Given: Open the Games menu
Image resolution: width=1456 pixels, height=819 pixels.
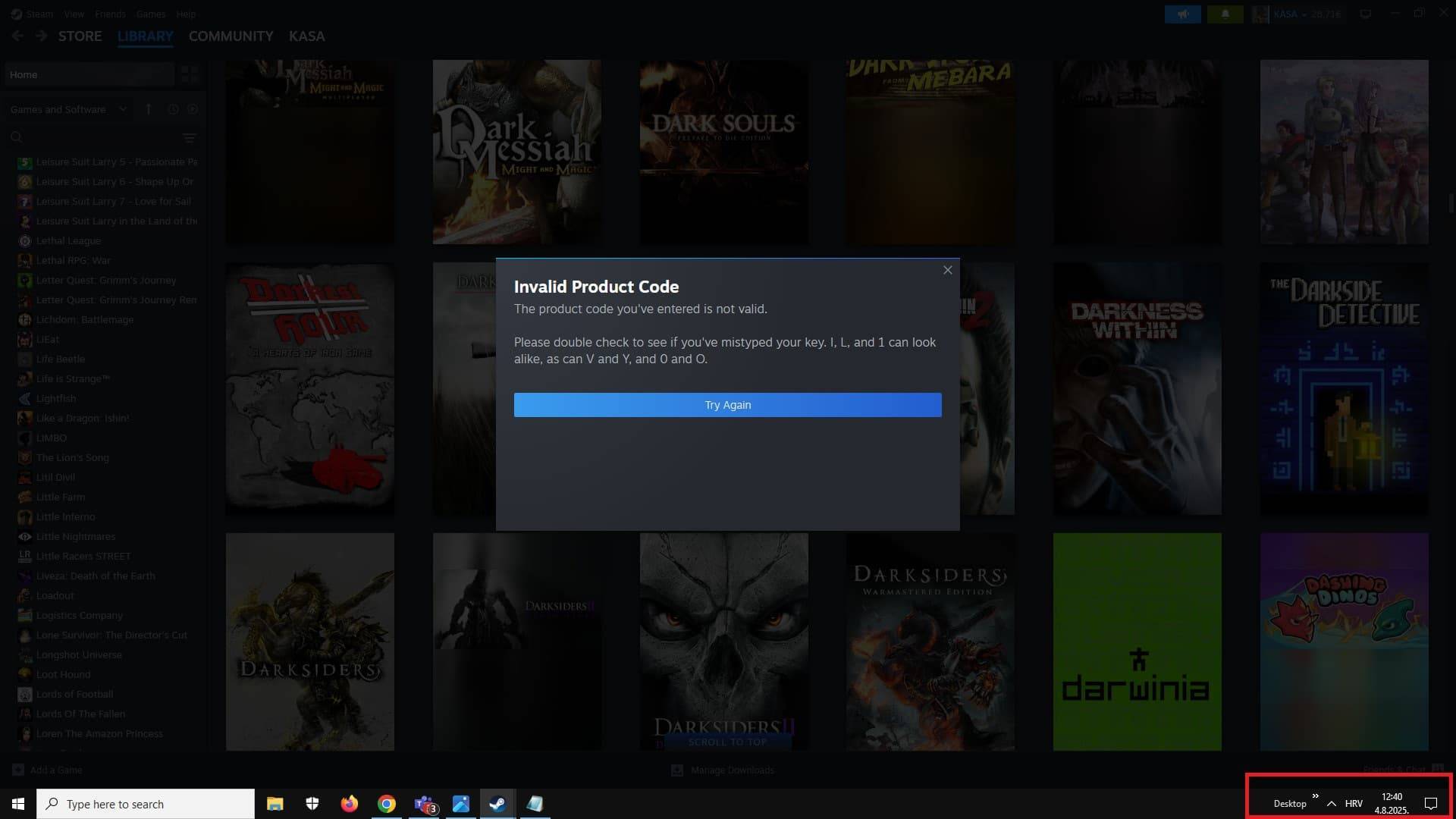Looking at the screenshot, I should [x=151, y=14].
